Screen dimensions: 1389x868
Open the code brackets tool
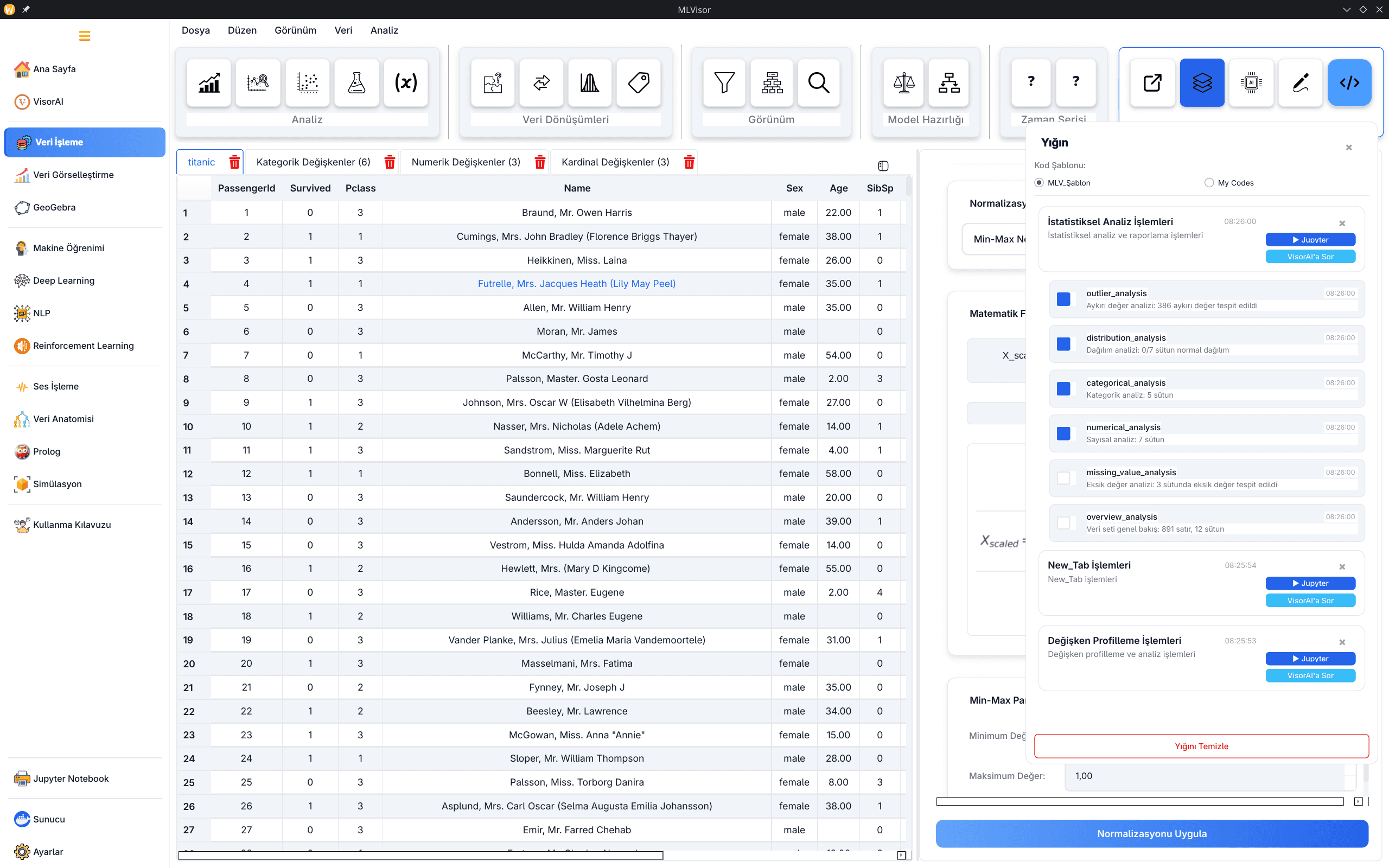[x=1349, y=82]
